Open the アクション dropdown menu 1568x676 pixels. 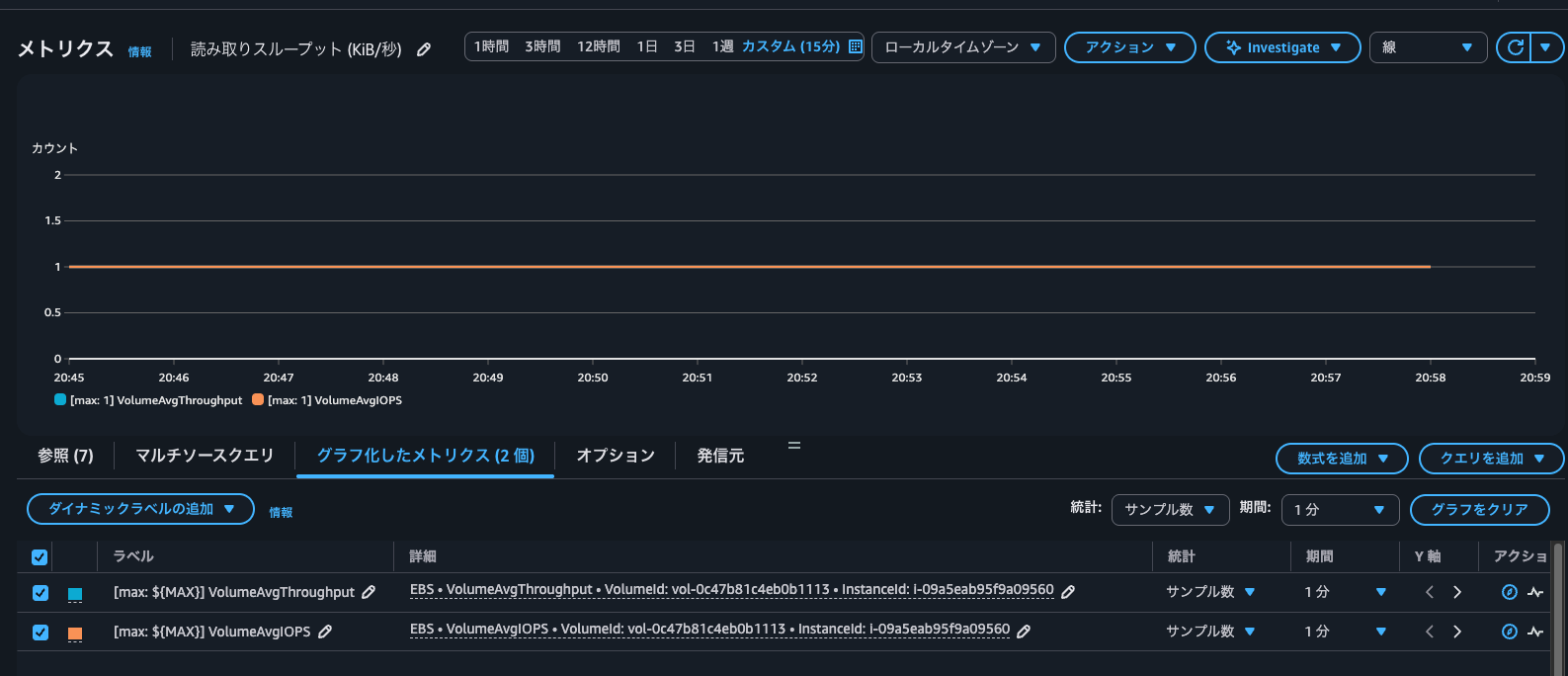[1130, 47]
